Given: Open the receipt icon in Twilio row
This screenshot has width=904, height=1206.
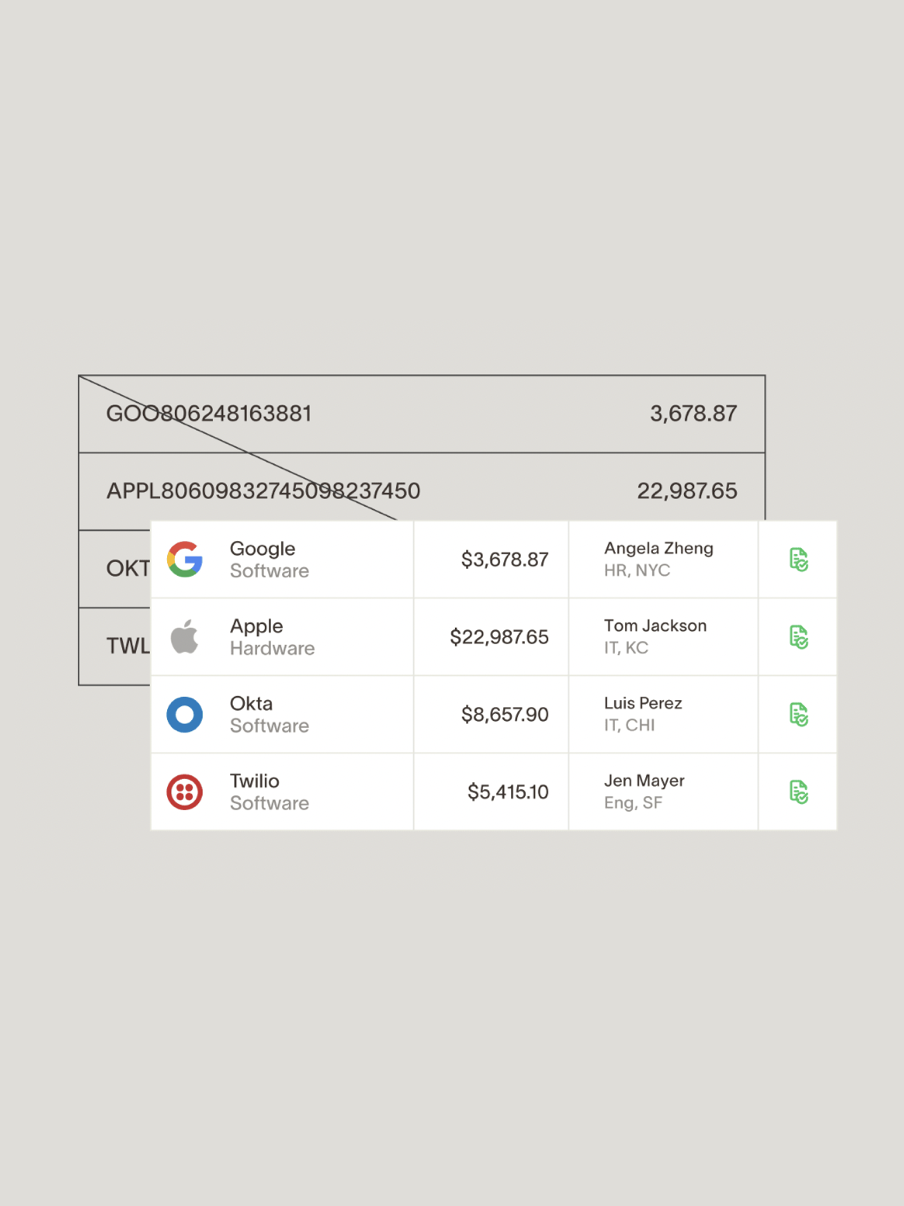Looking at the screenshot, I should click(798, 792).
